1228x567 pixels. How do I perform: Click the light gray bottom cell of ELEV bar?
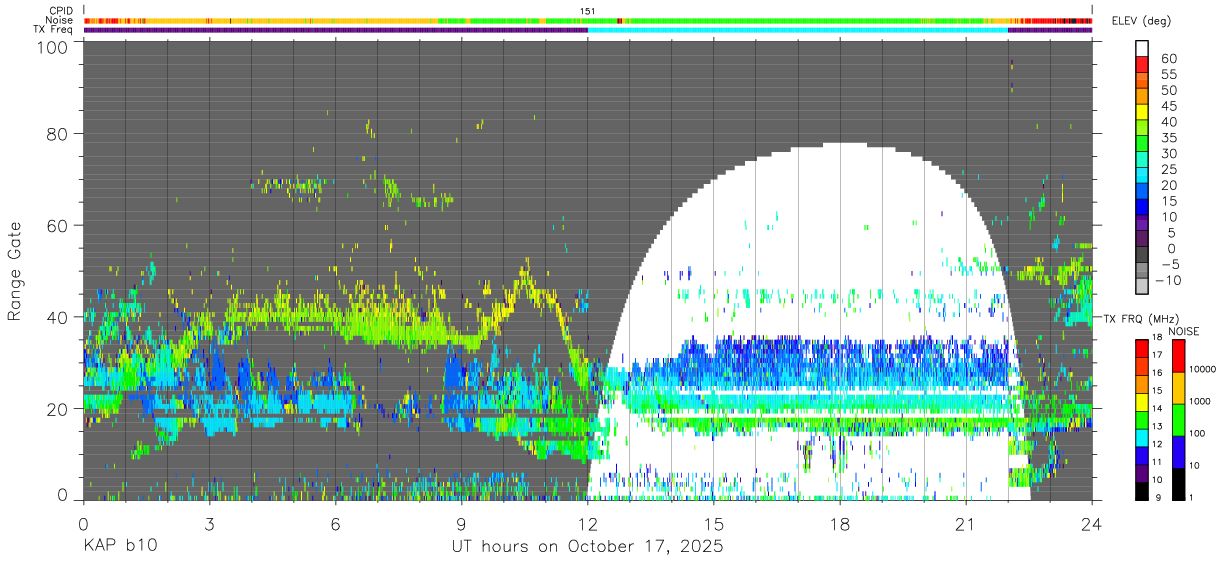(x=1142, y=285)
